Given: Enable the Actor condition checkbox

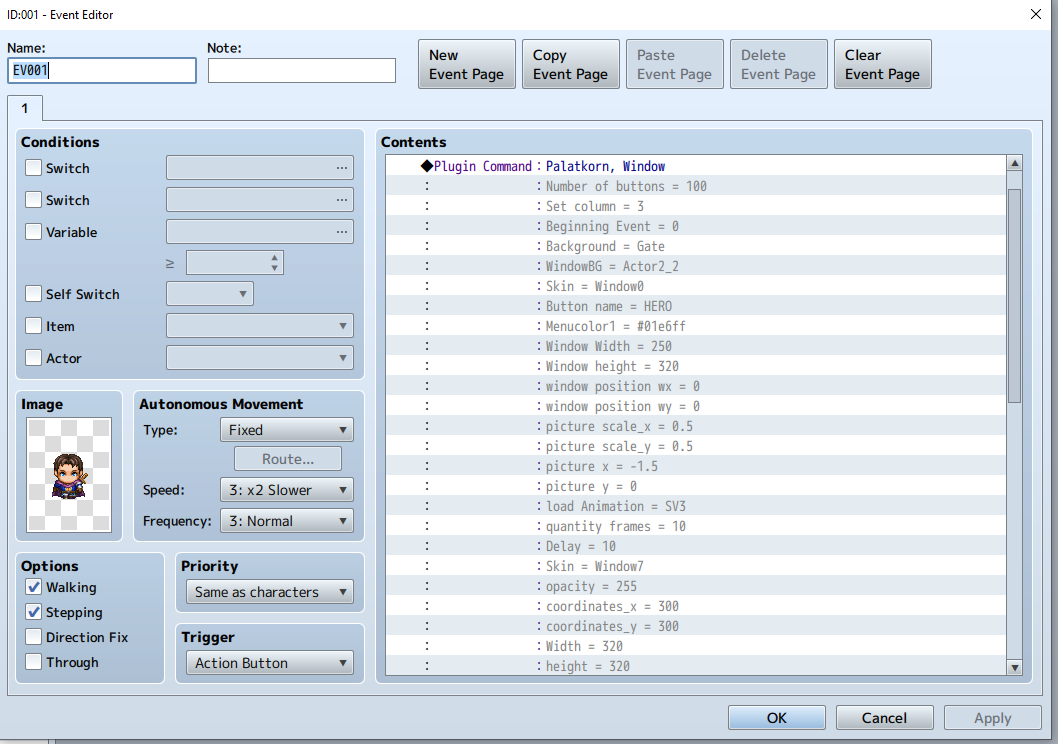Looking at the screenshot, I should (33, 358).
